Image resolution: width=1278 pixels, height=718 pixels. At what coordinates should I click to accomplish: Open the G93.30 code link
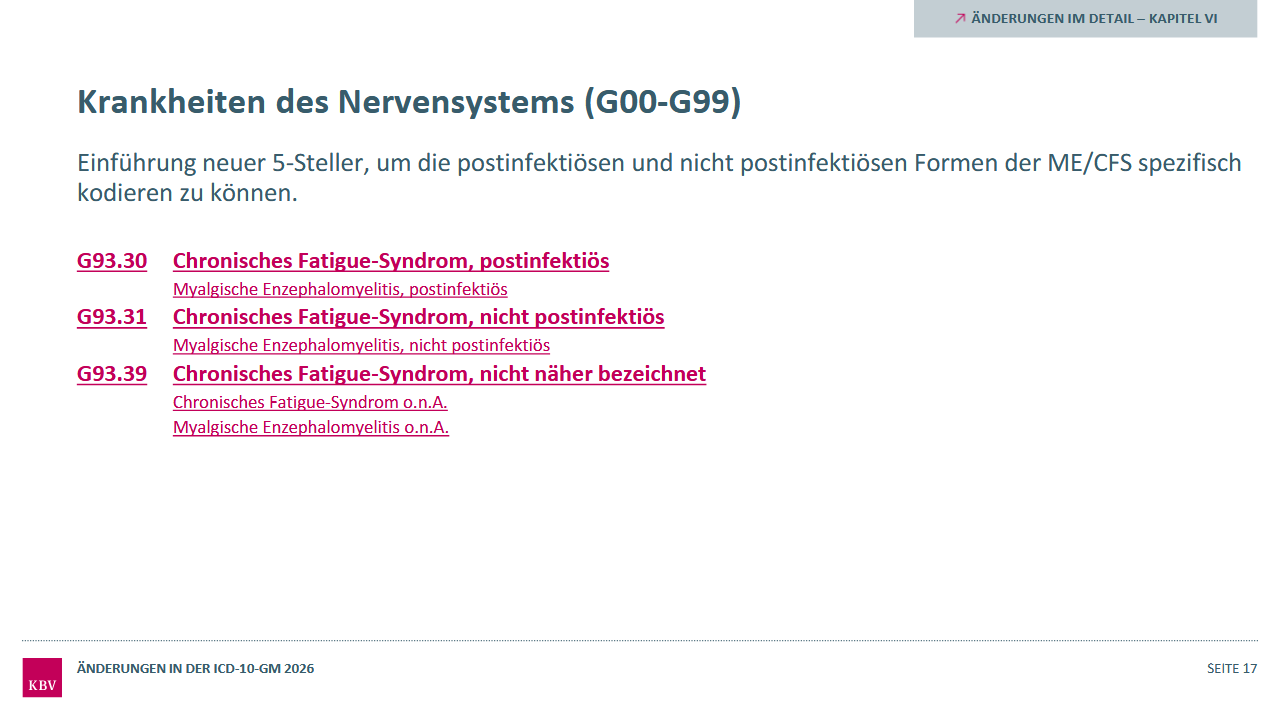tap(112, 261)
